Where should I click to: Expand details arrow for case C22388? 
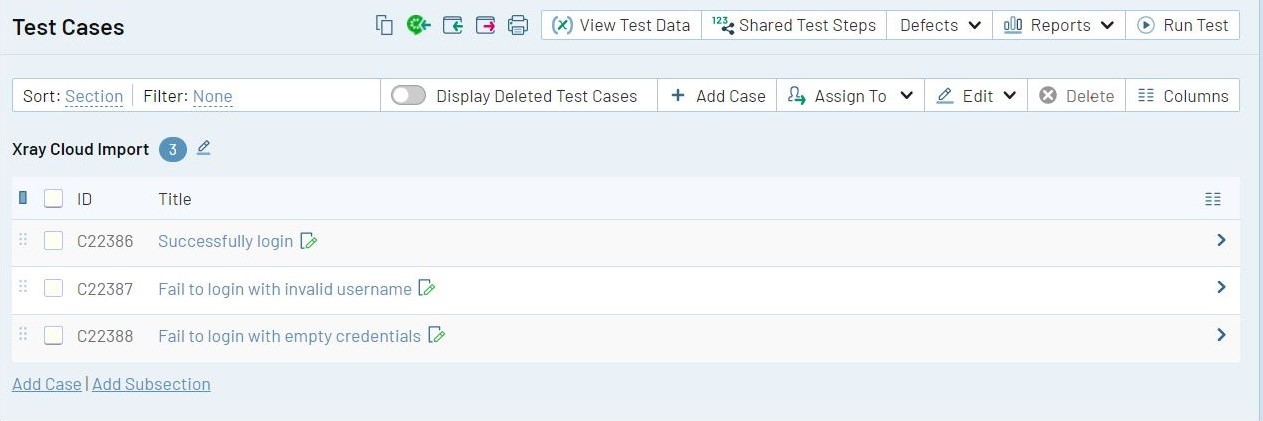pyautogui.click(x=1221, y=335)
